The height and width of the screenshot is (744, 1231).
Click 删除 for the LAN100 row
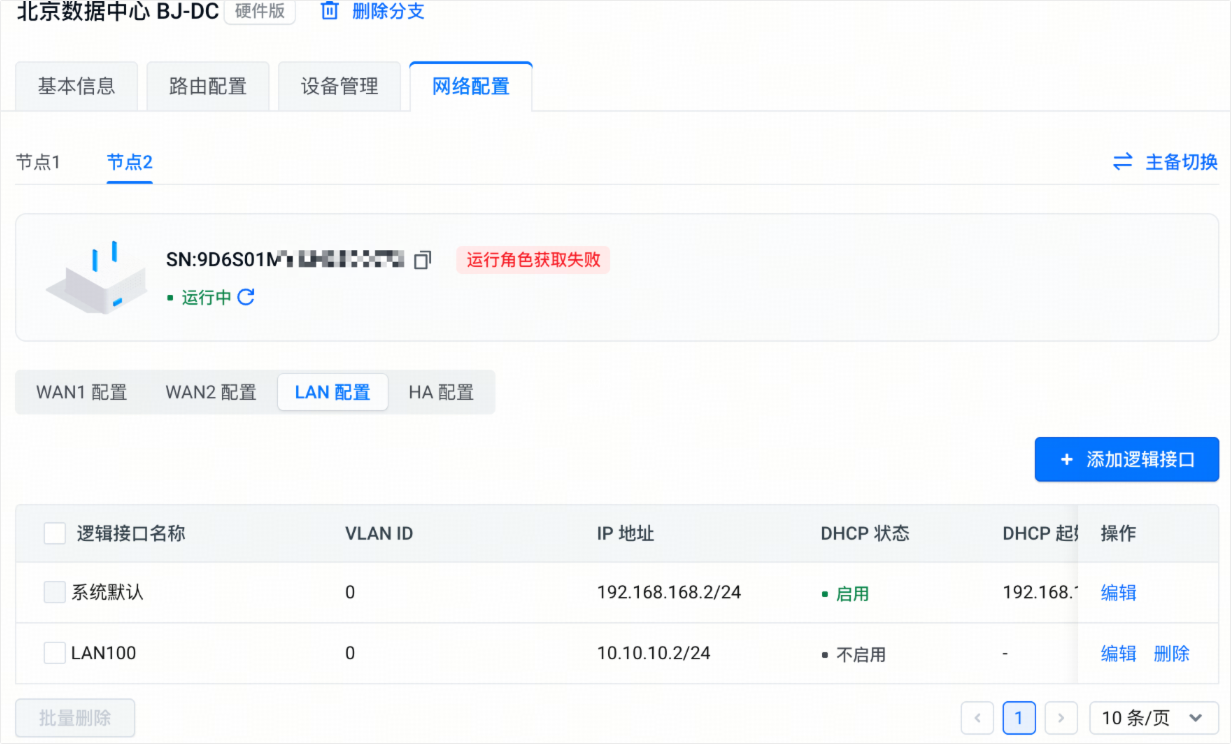point(1172,653)
